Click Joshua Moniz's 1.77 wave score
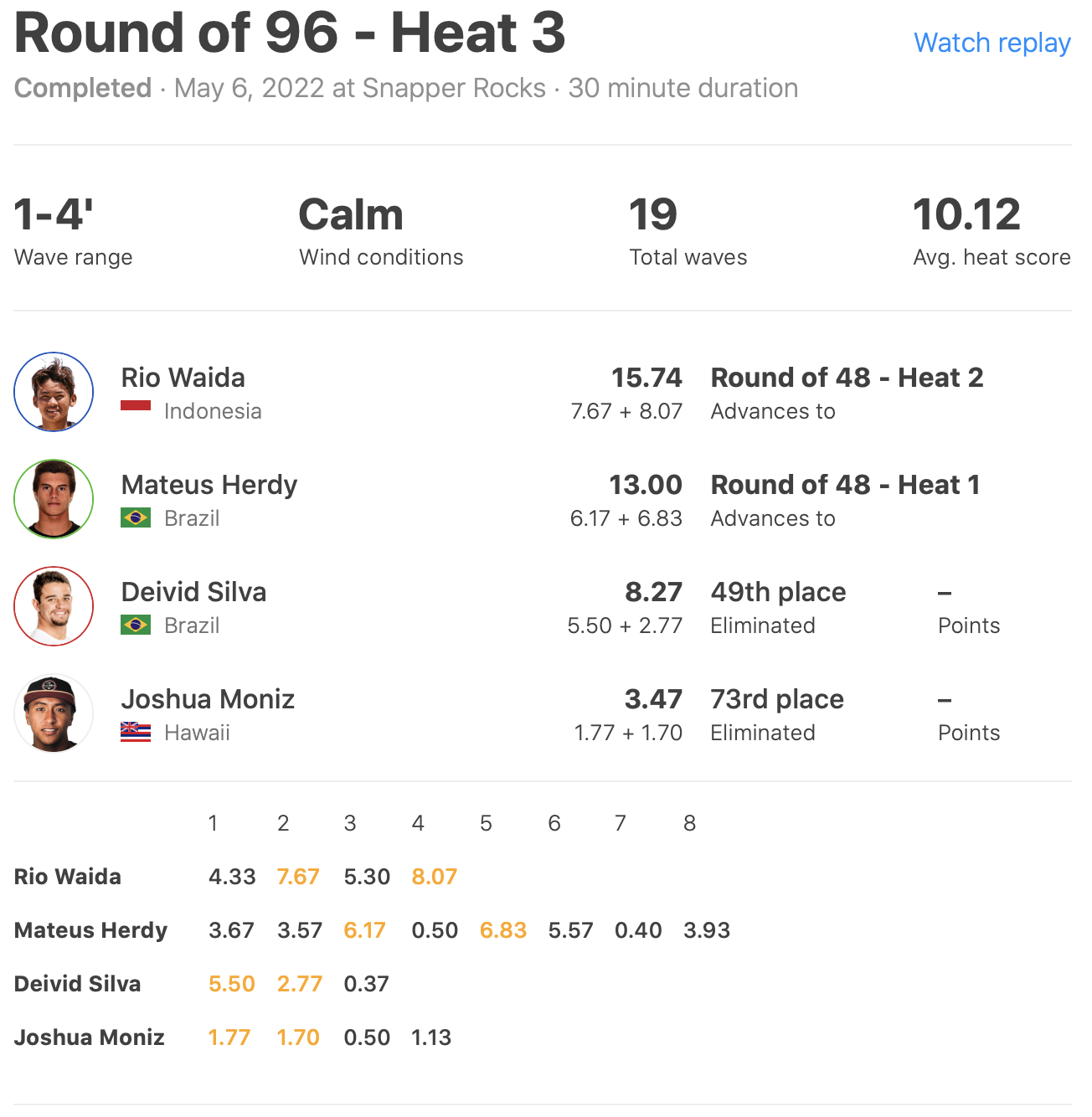 [x=229, y=1037]
